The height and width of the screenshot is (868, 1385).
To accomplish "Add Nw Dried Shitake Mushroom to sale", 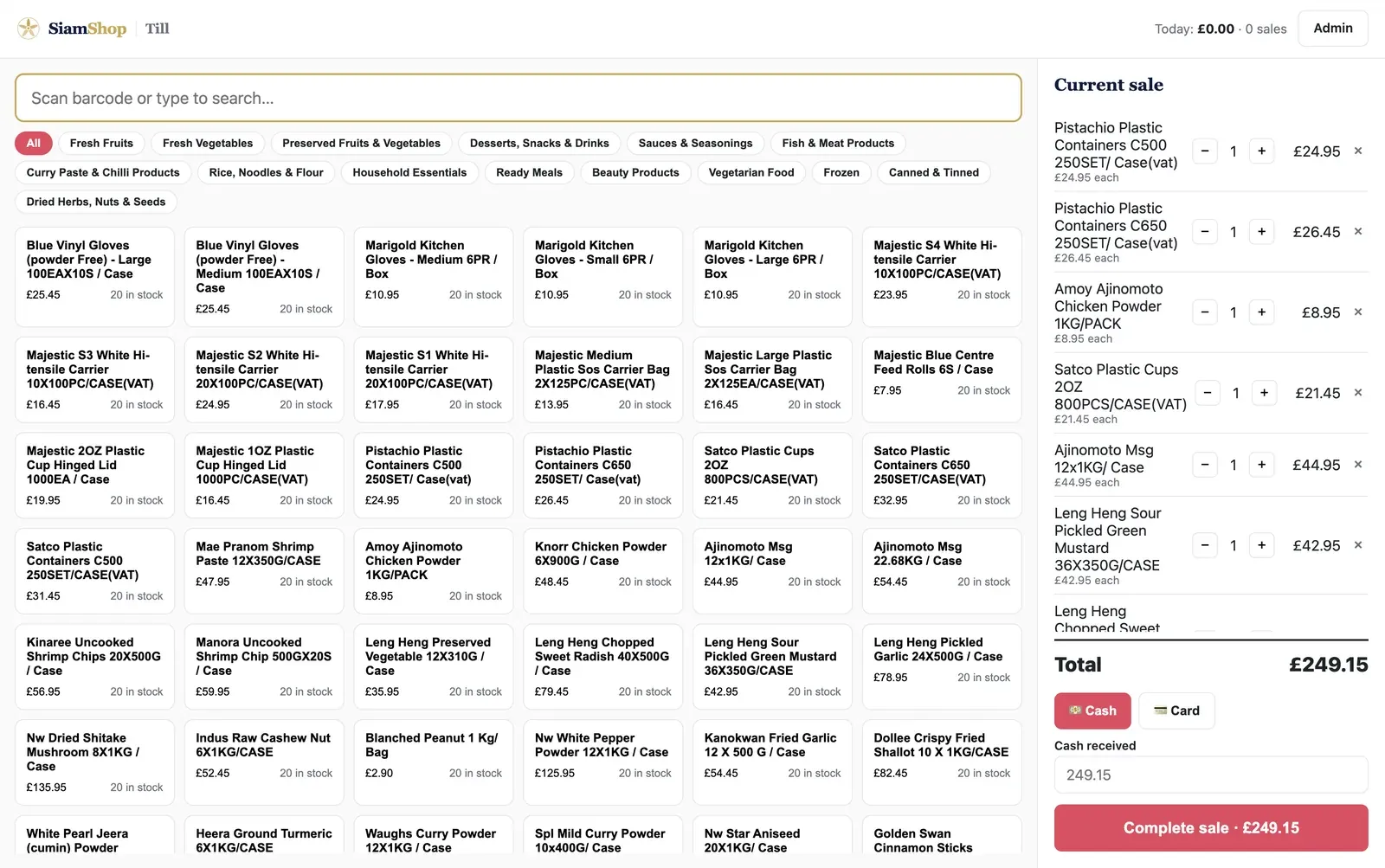I will (94, 762).
